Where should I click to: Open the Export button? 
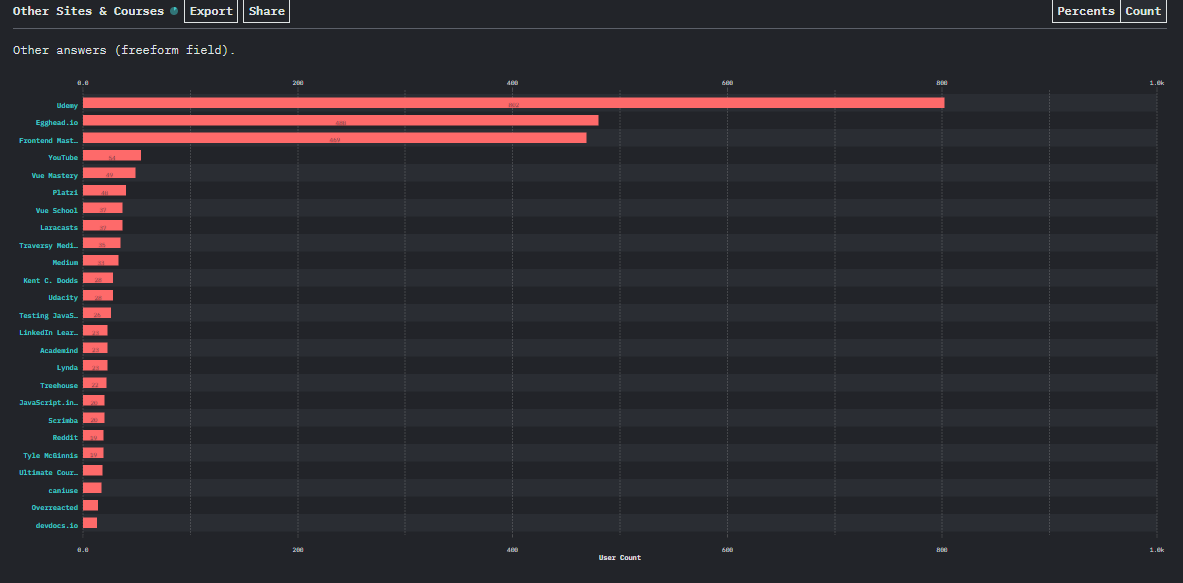[211, 11]
